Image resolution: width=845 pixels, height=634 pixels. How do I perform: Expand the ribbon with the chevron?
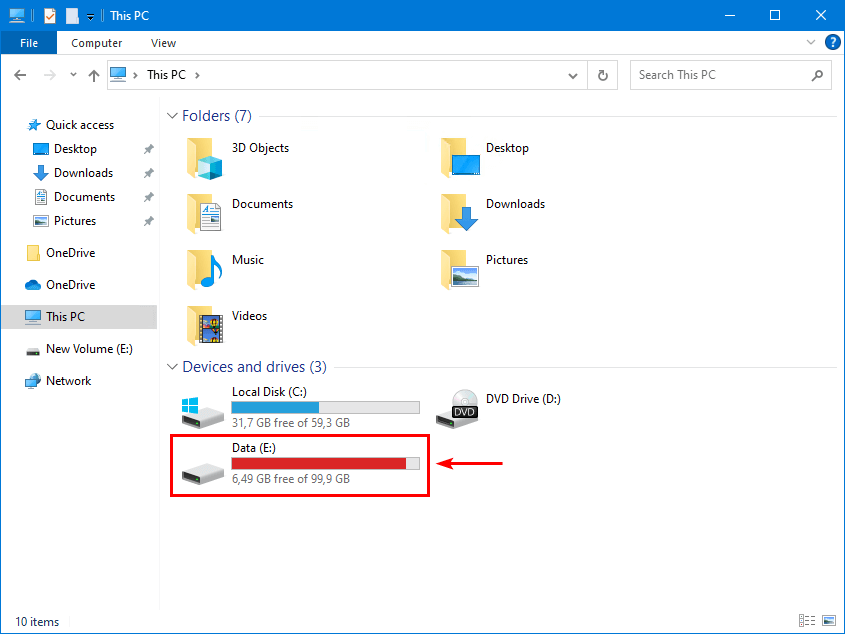[x=811, y=42]
